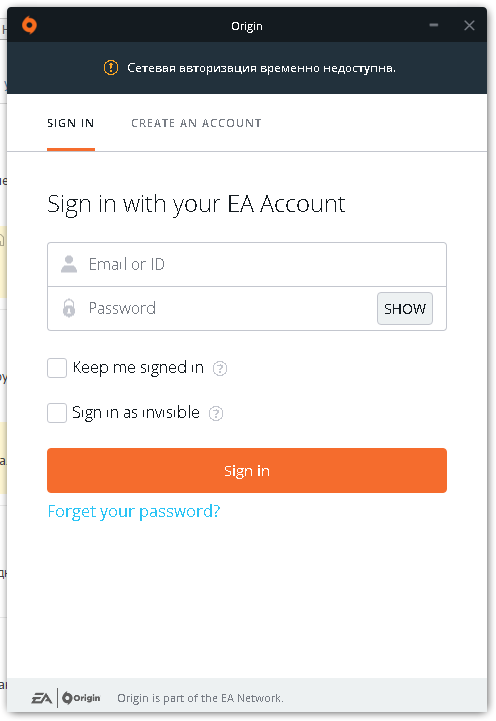Open help tooltip for Sign in as invisible
Screen dimensions: 496x721
(216, 413)
